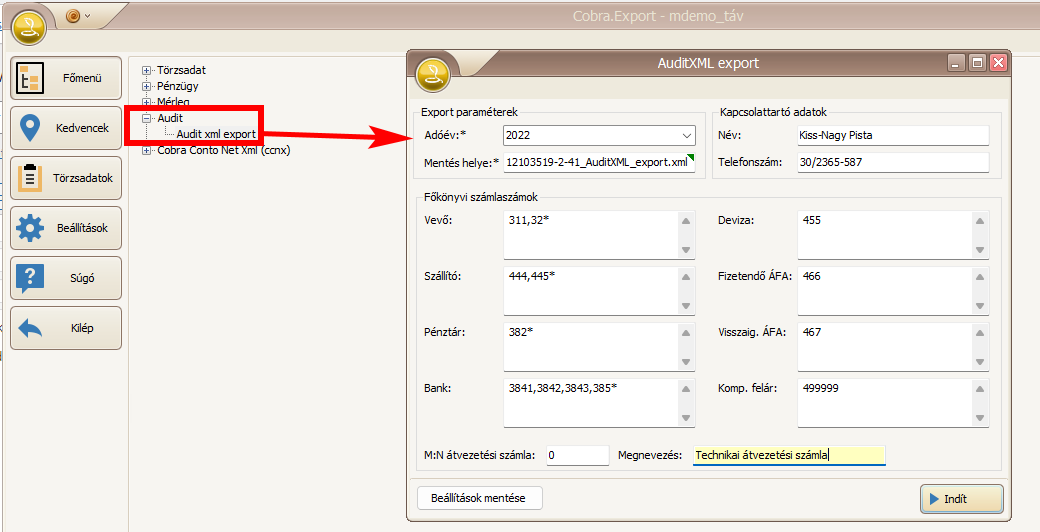Open Beállítások settings button
The height and width of the screenshot is (532, 1040).
point(66,228)
